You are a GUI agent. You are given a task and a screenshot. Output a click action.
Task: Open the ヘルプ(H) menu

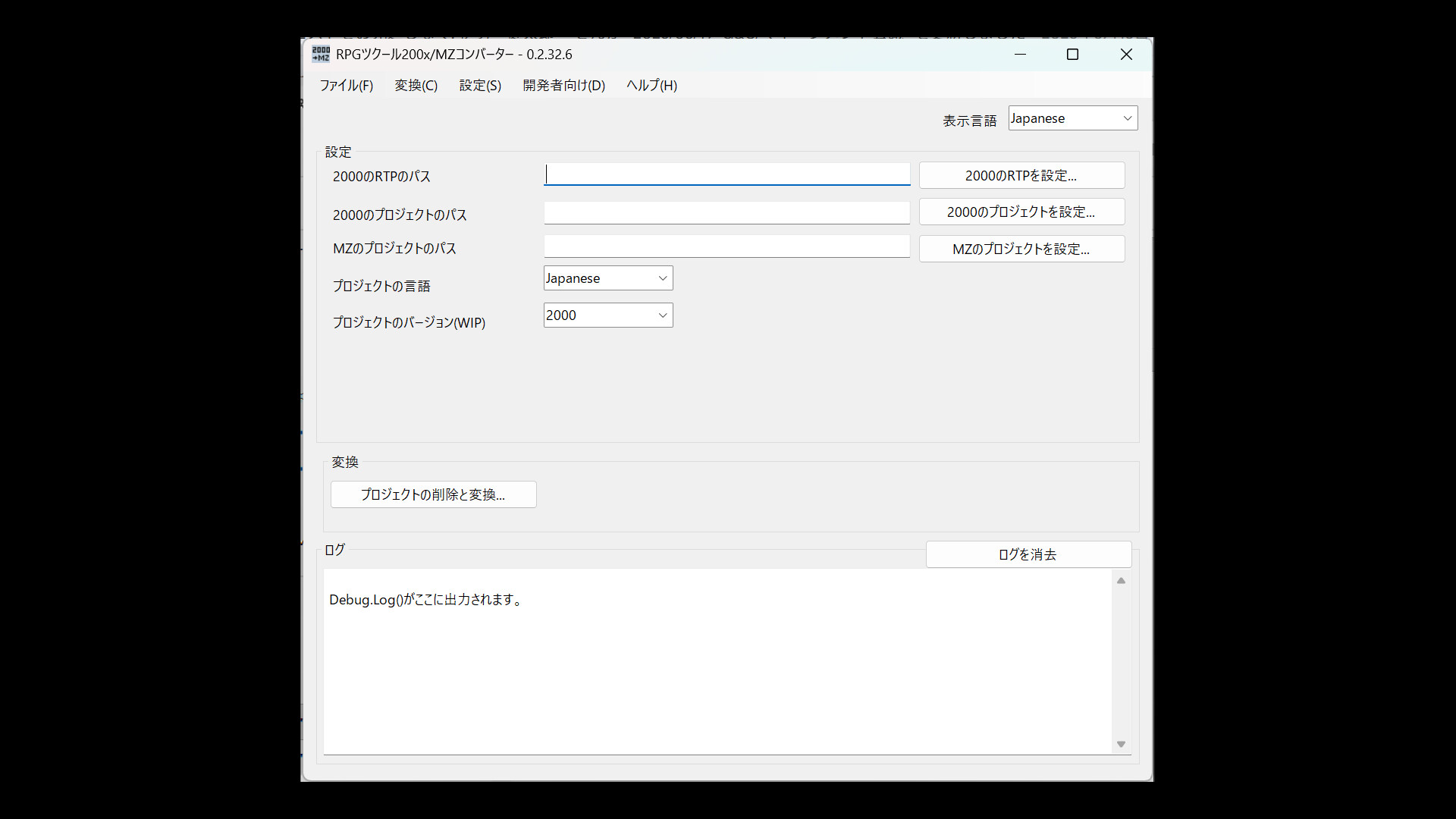[651, 86]
